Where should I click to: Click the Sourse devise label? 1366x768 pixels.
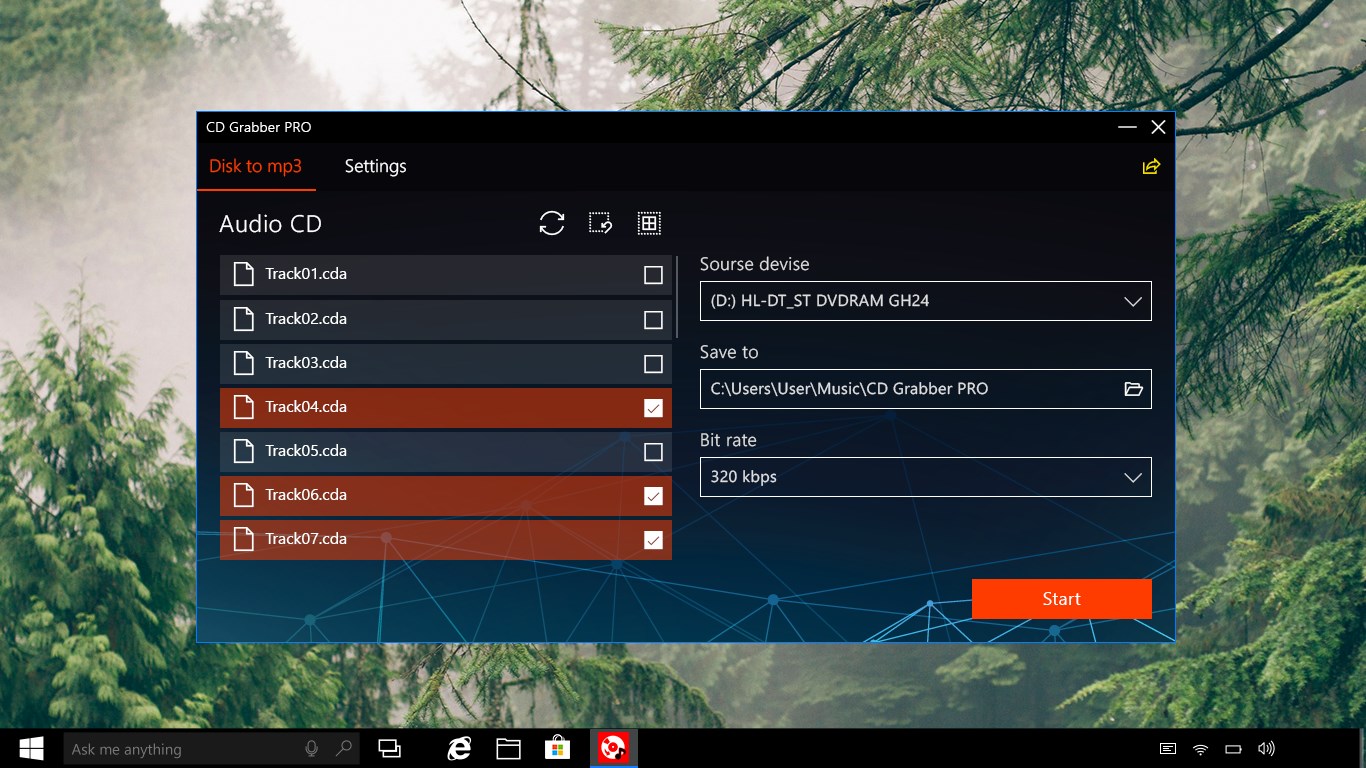(755, 264)
